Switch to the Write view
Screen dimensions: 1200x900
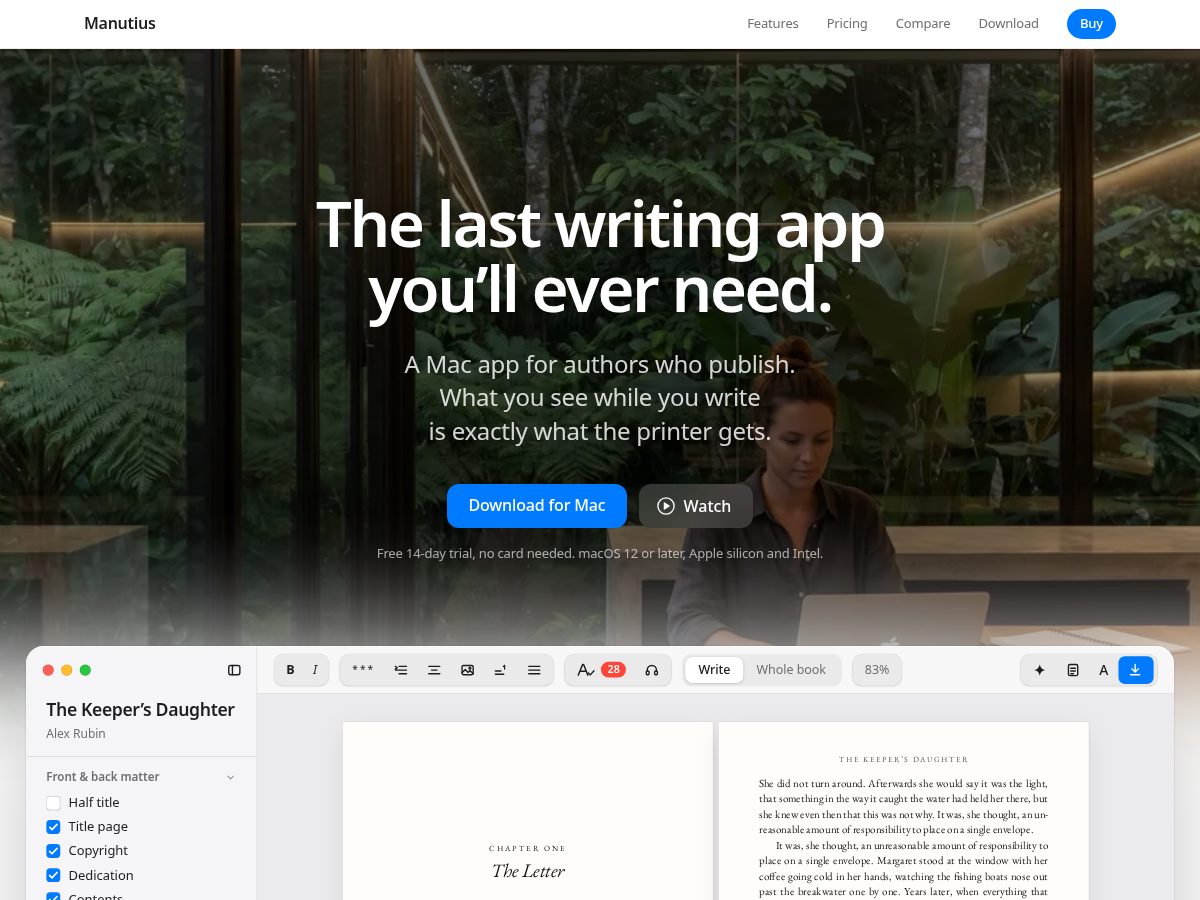click(714, 670)
